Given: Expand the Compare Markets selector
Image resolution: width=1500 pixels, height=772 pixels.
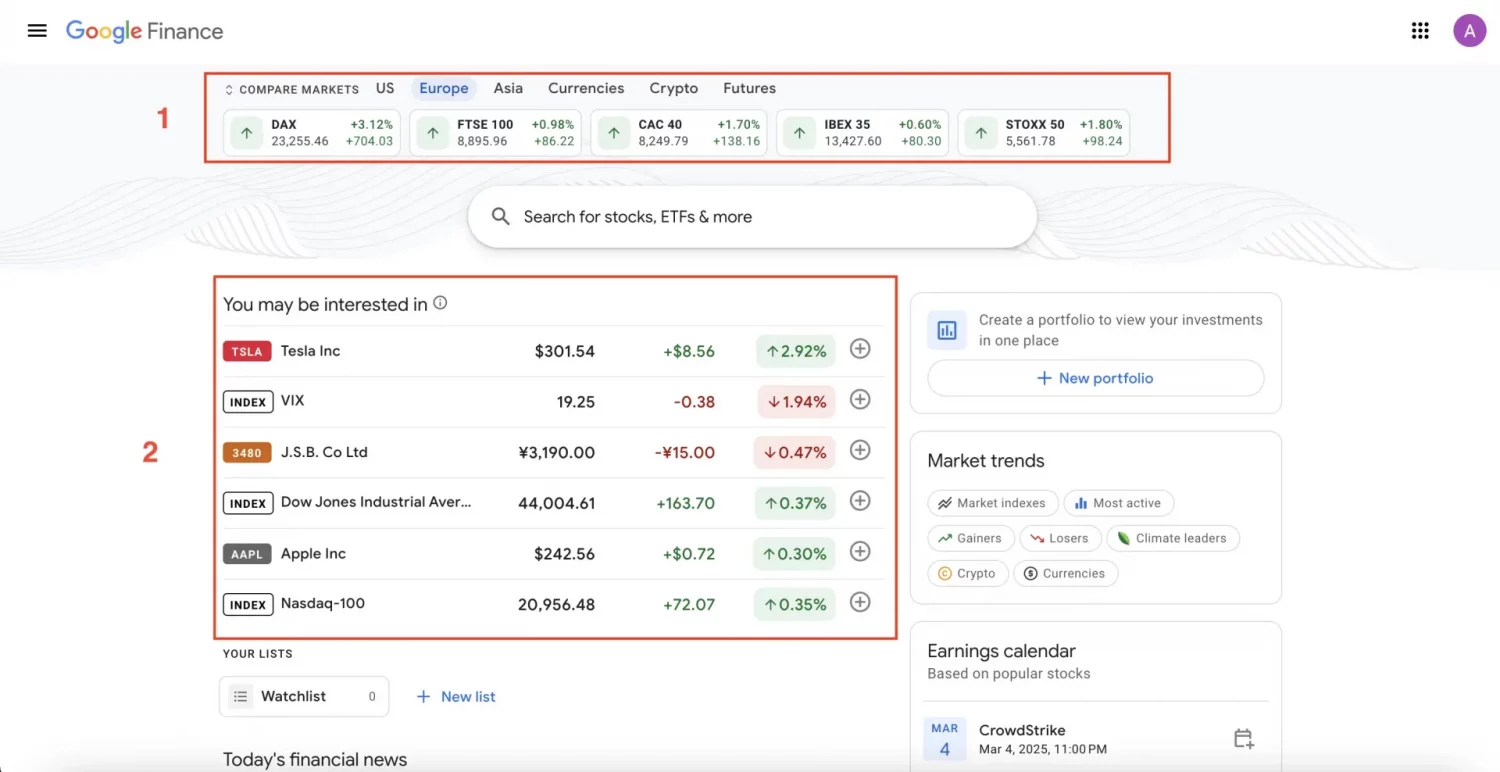Looking at the screenshot, I should click(x=291, y=89).
